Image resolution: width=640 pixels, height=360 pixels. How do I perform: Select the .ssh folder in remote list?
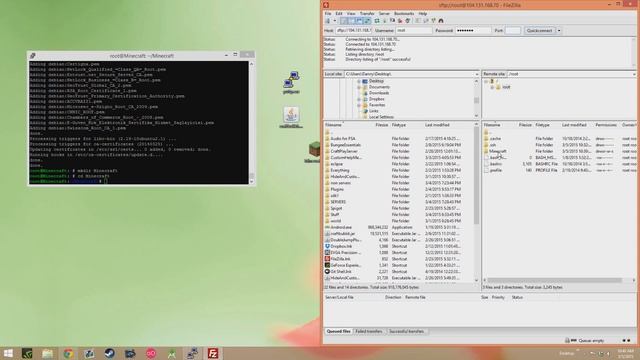click(x=493, y=145)
